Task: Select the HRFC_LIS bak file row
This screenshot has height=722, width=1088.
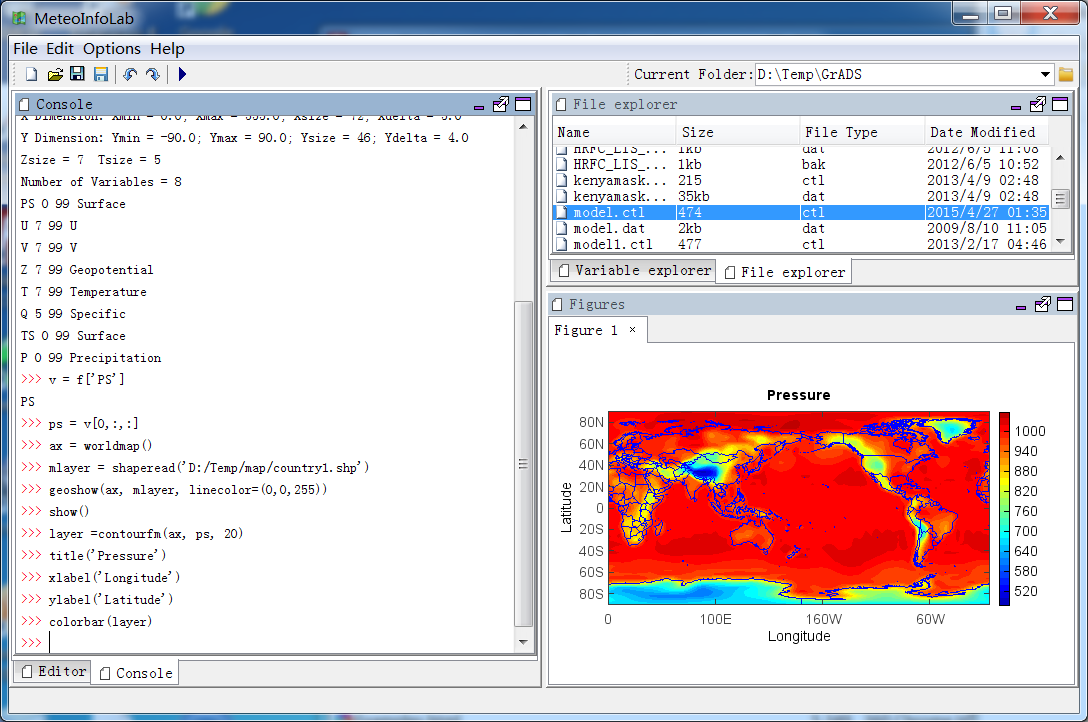Action: (x=801, y=164)
